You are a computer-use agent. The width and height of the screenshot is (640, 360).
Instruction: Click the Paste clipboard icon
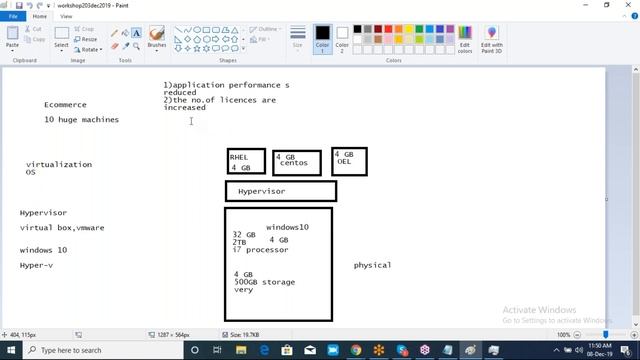pos(12,33)
